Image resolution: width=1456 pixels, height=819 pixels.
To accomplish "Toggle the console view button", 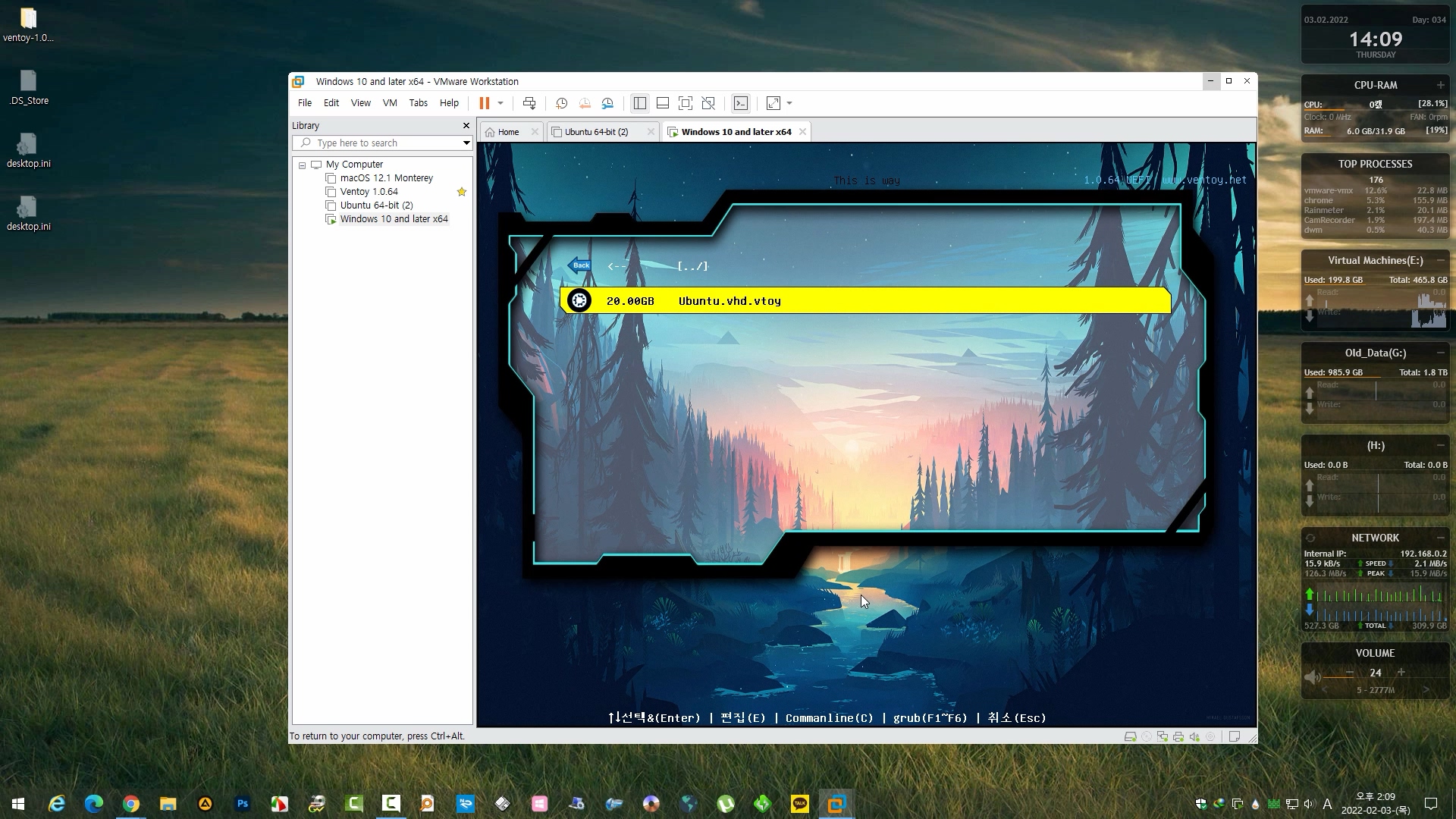I will pos(741,103).
